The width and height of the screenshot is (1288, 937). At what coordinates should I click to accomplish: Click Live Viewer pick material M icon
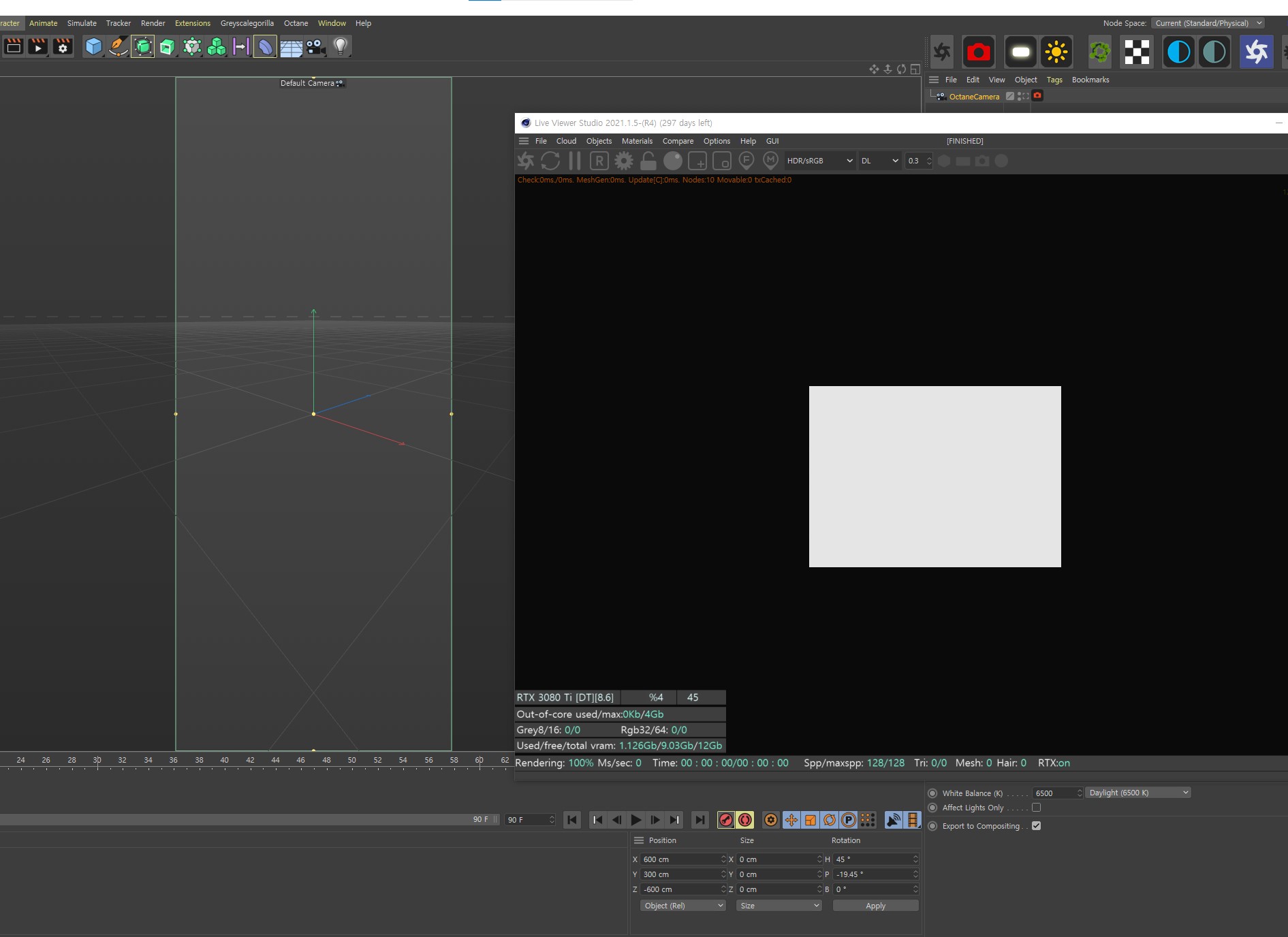point(770,161)
